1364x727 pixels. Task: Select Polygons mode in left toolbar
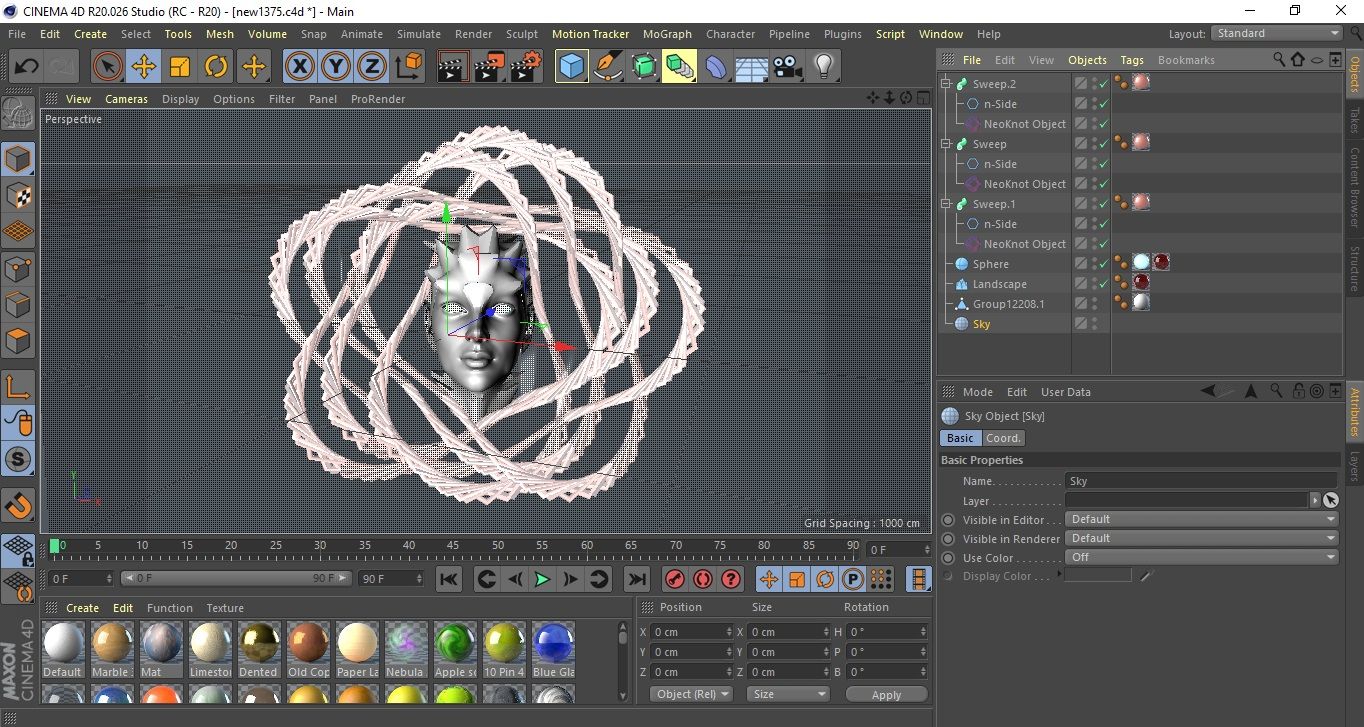[18, 341]
